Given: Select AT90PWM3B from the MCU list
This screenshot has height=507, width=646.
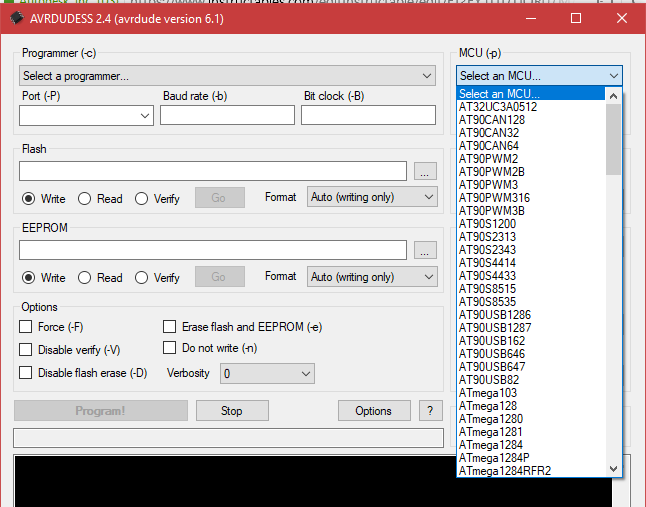Looking at the screenshot, I should point(531,211).
